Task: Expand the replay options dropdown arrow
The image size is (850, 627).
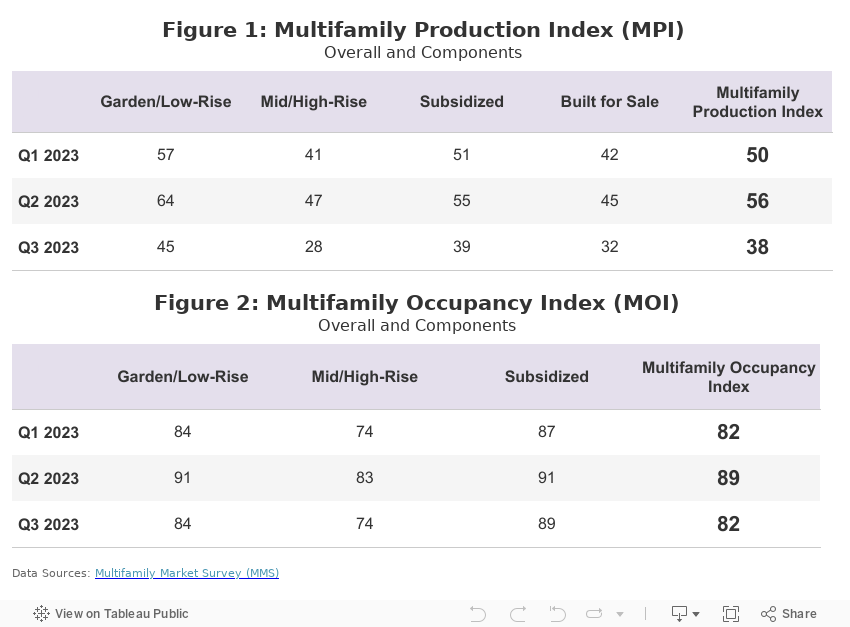Action: tap(620, 614)
